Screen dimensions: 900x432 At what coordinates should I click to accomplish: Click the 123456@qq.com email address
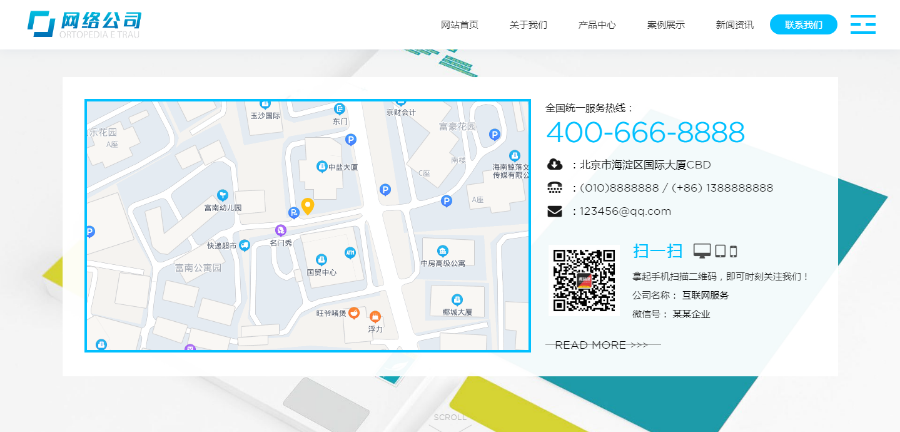point(625,211)
